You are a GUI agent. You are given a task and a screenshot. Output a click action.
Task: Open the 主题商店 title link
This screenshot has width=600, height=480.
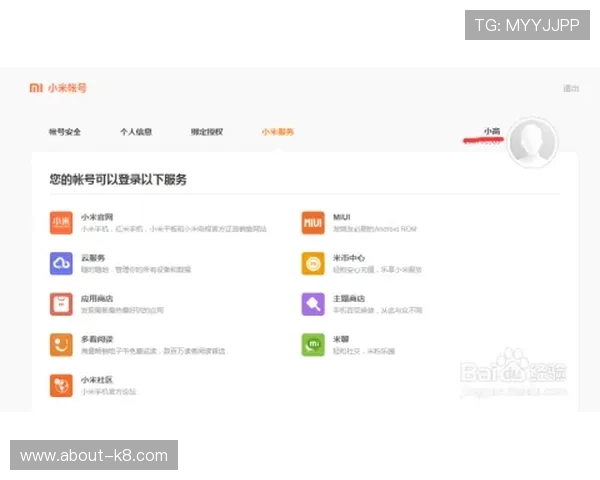coord(349,299)
